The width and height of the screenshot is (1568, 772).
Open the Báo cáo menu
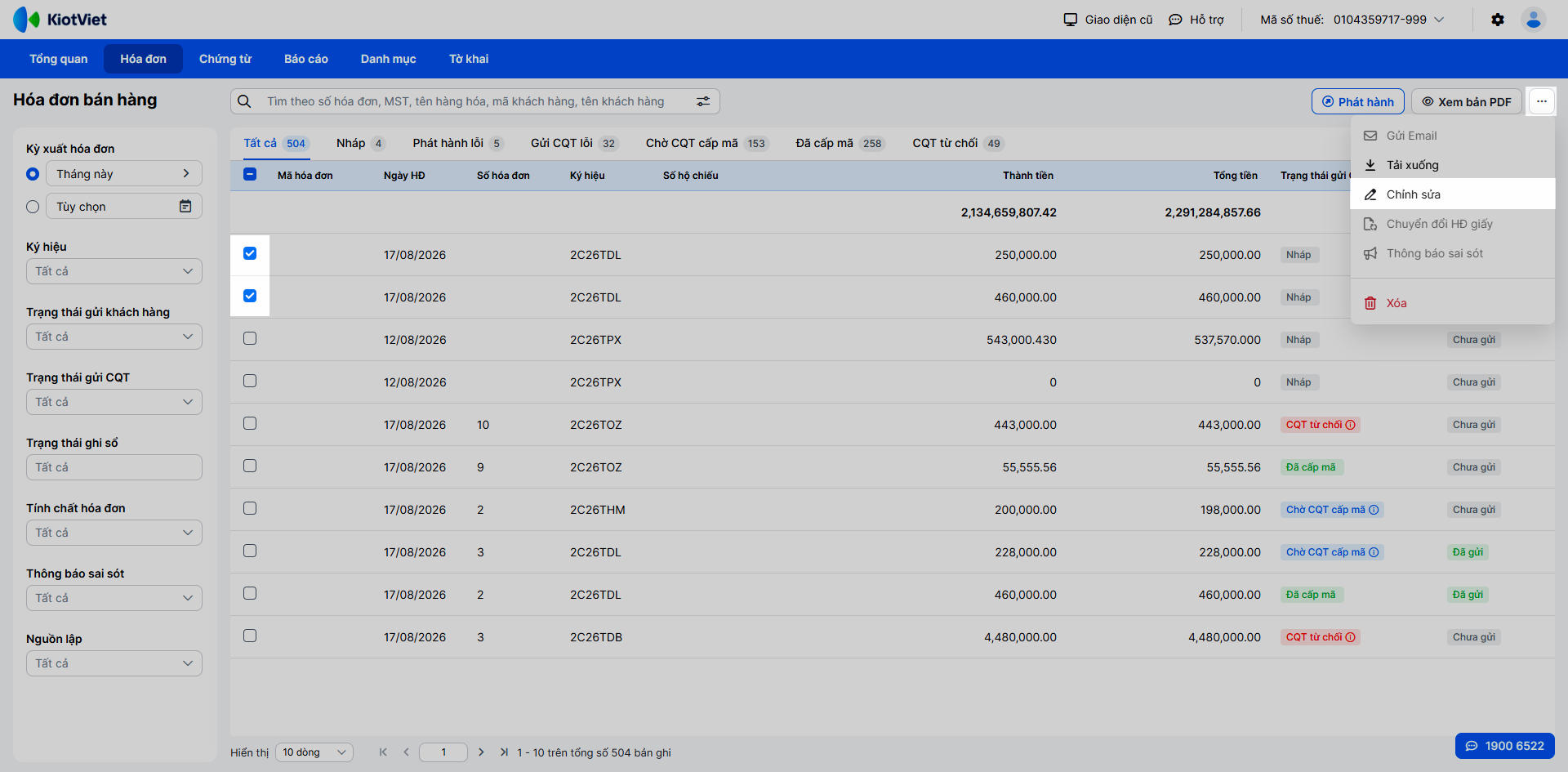(306, 59)
